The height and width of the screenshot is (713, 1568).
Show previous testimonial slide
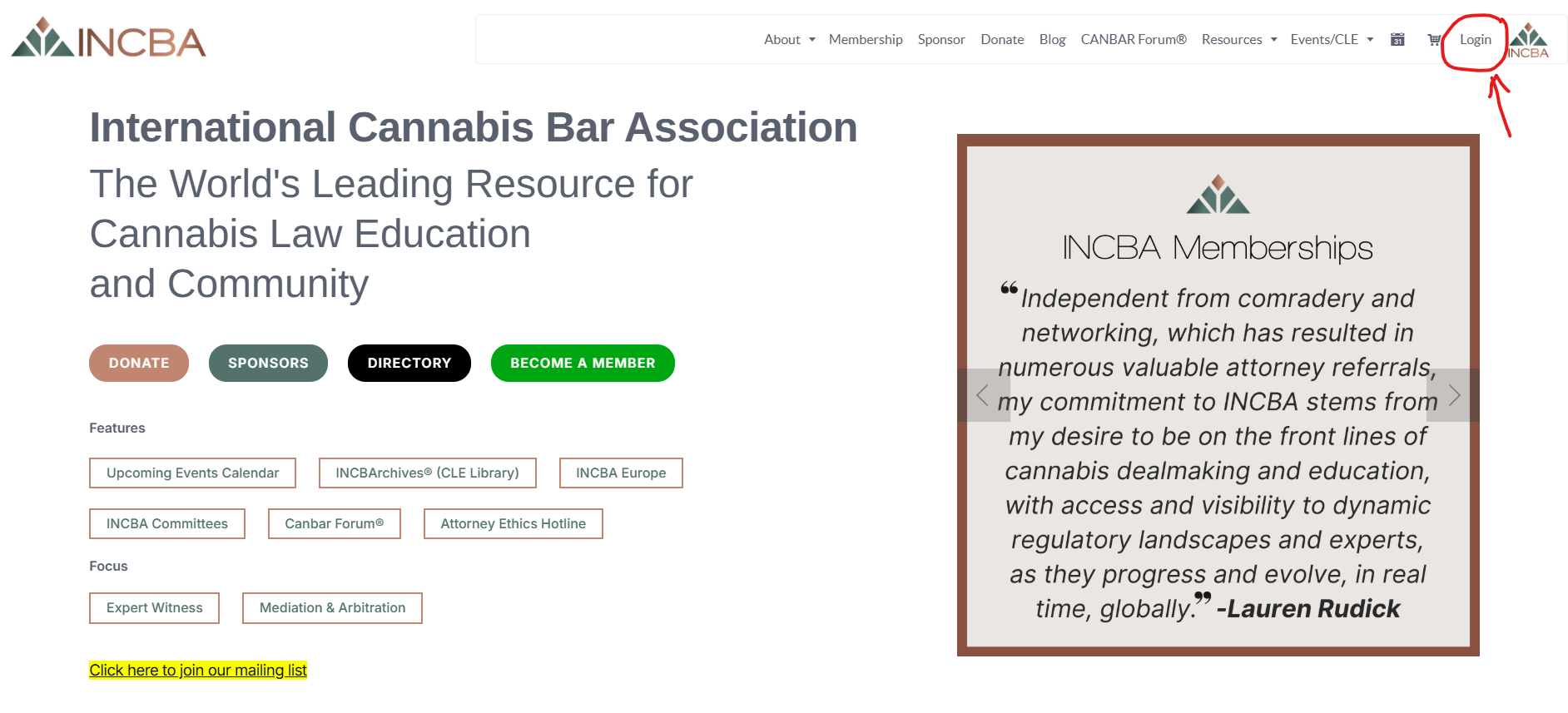(x=983, y=395)
